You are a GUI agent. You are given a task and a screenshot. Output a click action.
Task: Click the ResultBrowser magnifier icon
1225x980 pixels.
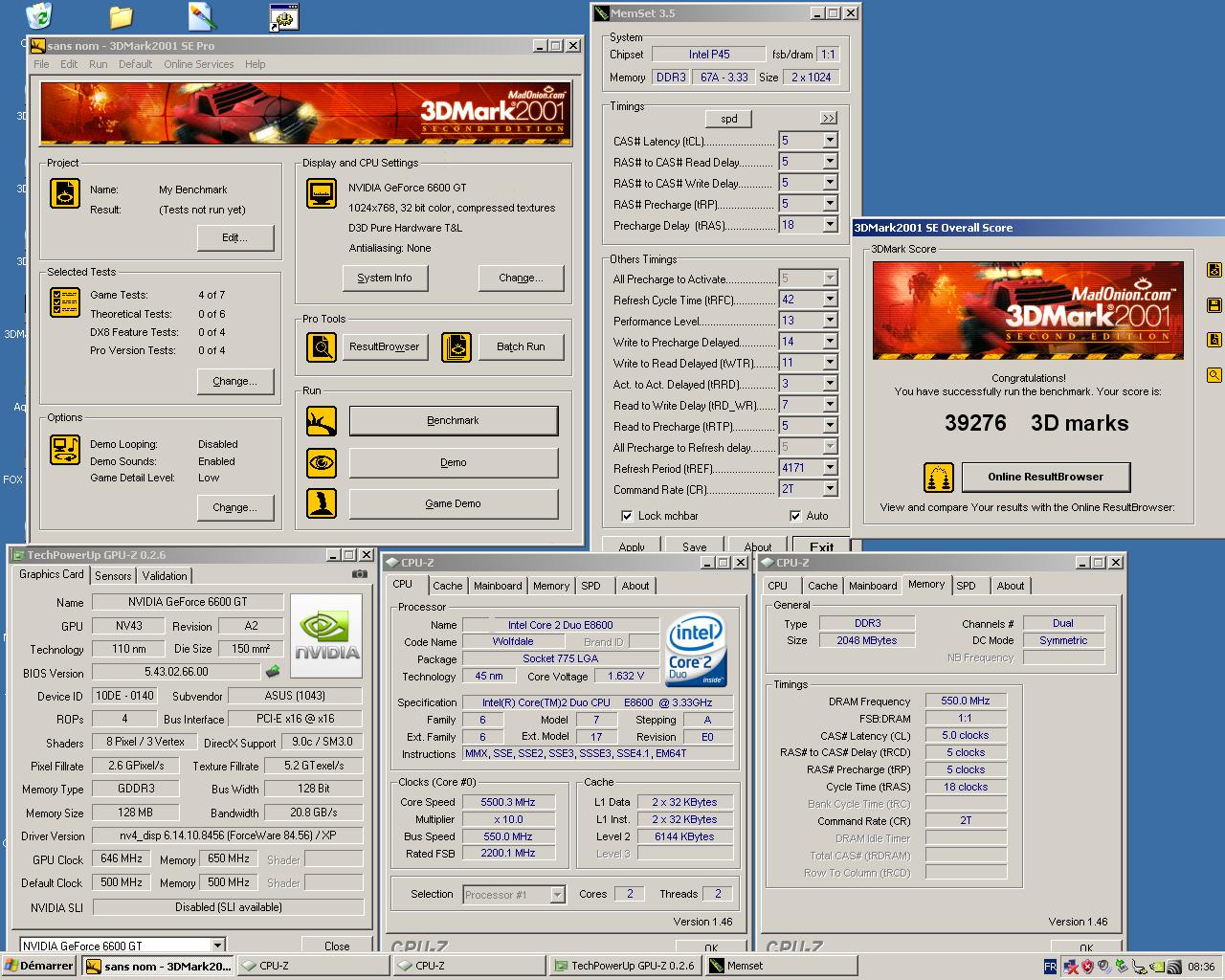click(x=322, y=346)
